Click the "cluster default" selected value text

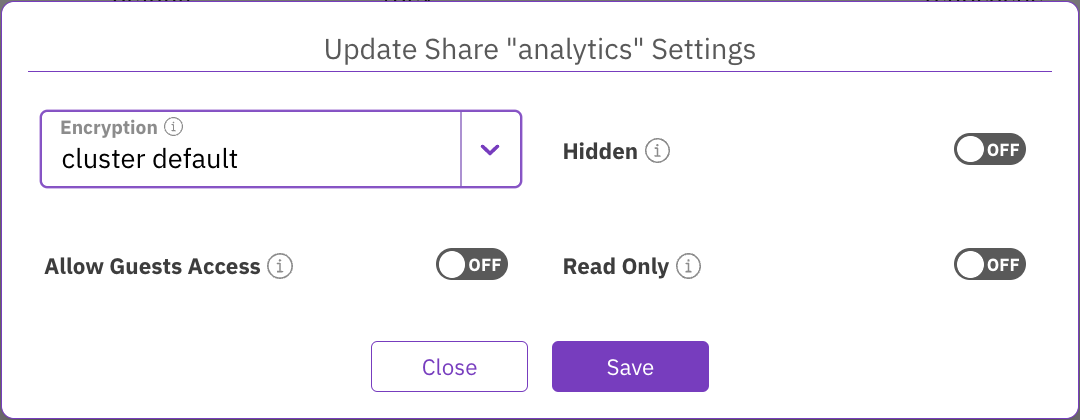[150, 158]
